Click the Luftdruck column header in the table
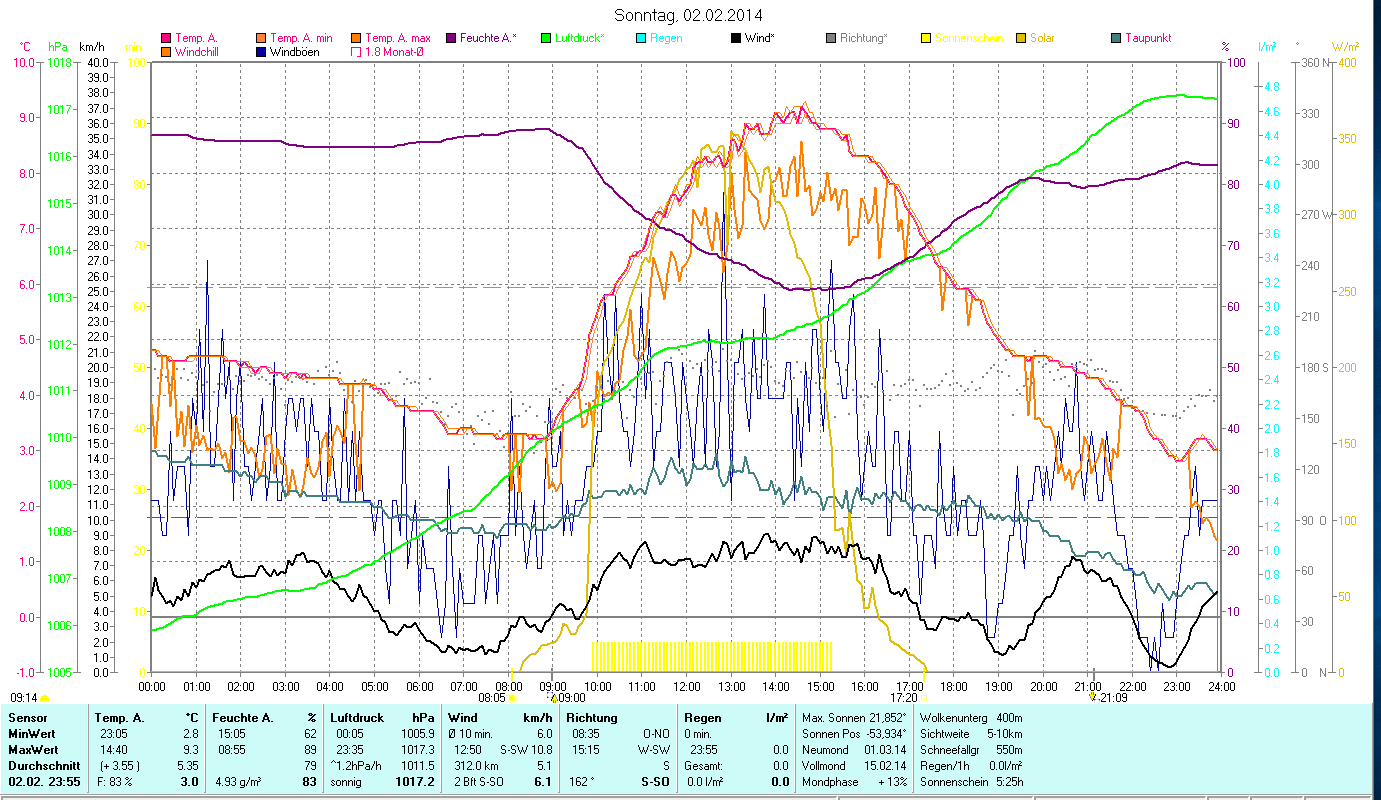The height and width of the screenshot is (800, 1381). [357, 717]
